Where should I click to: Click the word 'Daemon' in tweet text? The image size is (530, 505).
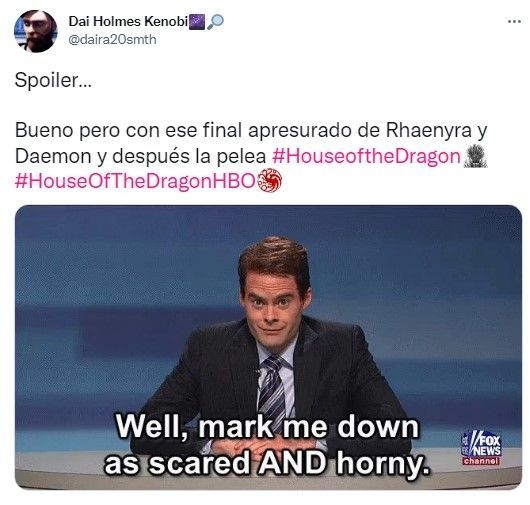[53, 156]
